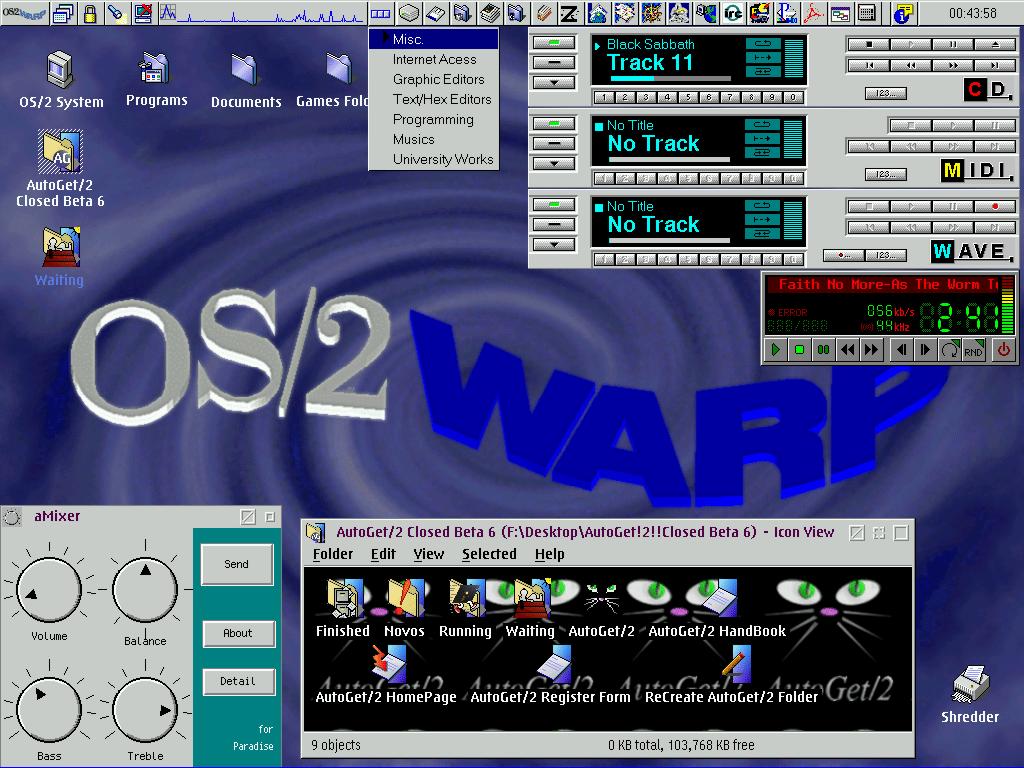
Task: Toggle RND random play in MP3 player
Action: click(x=973, y=350)
